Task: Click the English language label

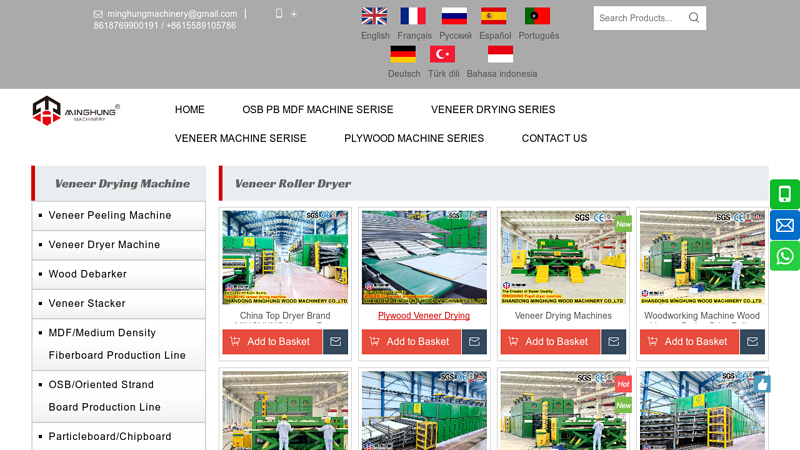Action: click(x=376, y=36)
